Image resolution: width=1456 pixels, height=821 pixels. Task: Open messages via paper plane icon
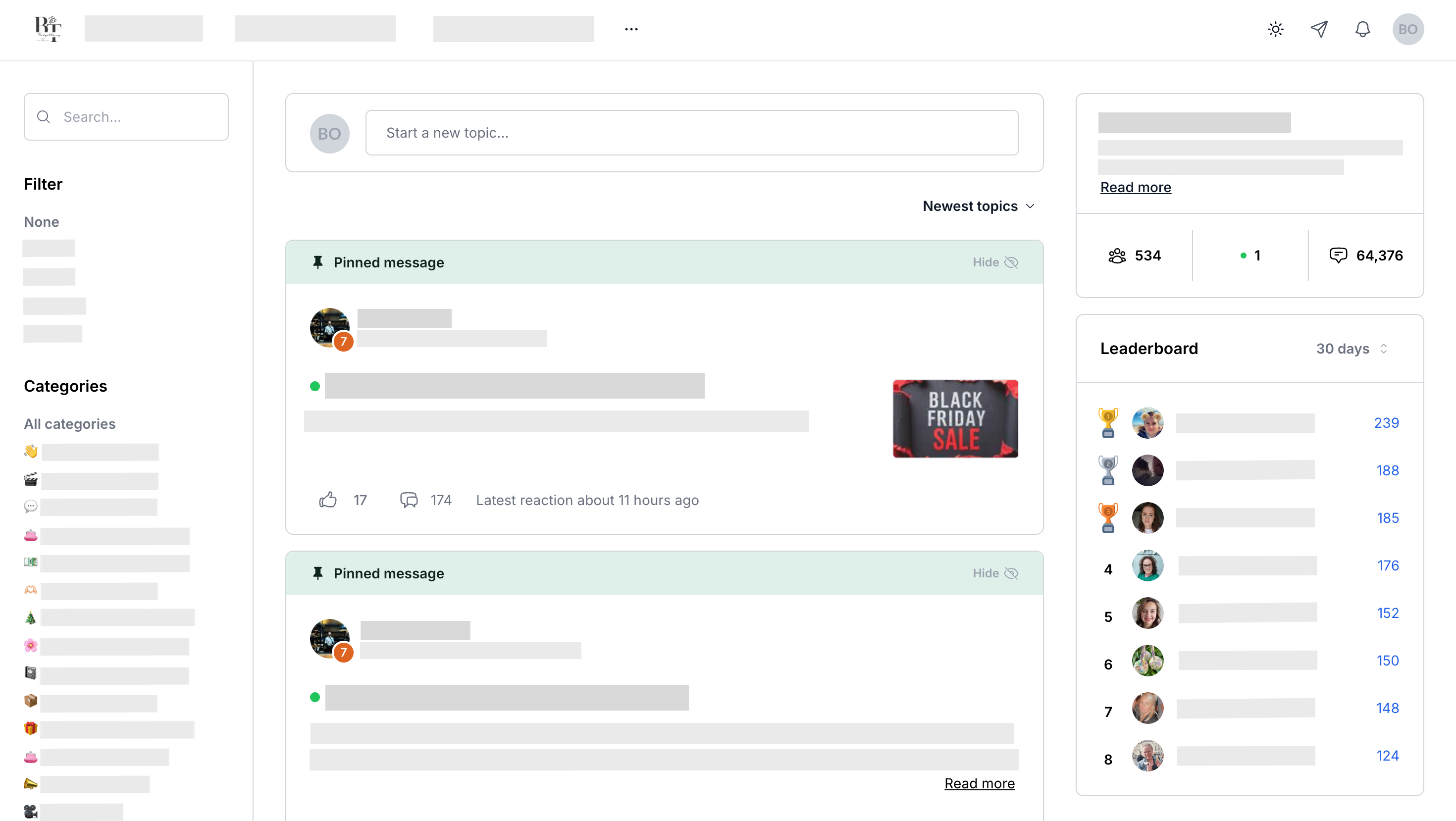point(1319,29)
